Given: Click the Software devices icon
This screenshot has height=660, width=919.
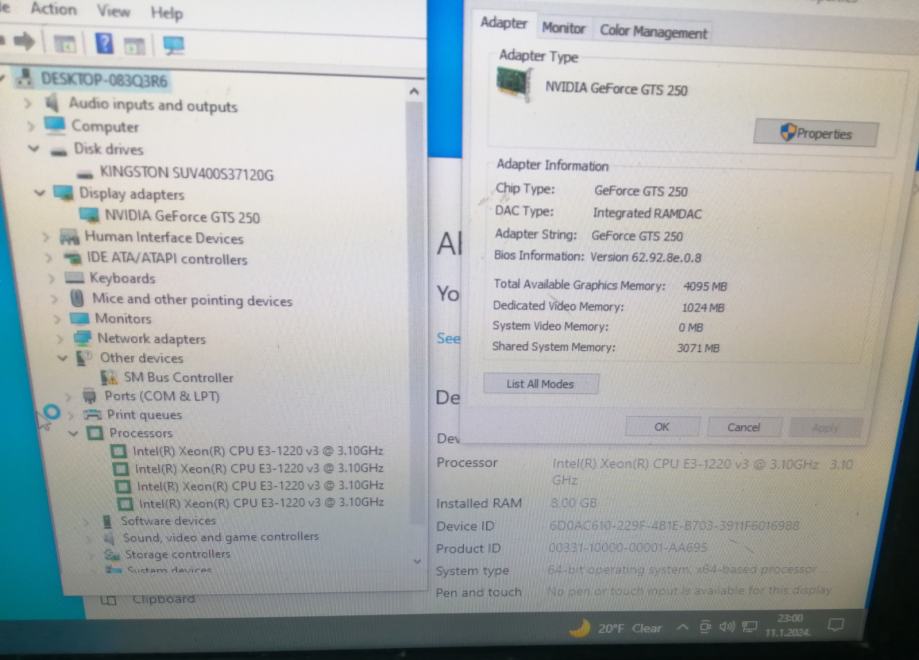Looking at the screenshot, I should 107,520.
